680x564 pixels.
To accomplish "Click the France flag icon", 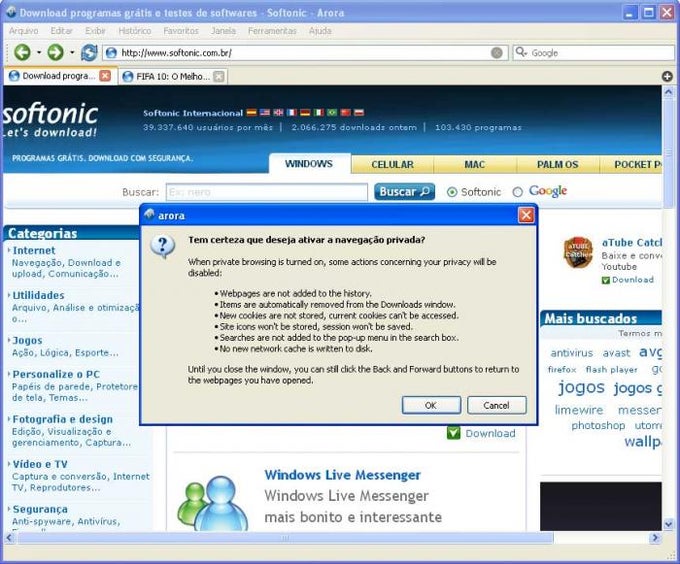I will 292,113.
